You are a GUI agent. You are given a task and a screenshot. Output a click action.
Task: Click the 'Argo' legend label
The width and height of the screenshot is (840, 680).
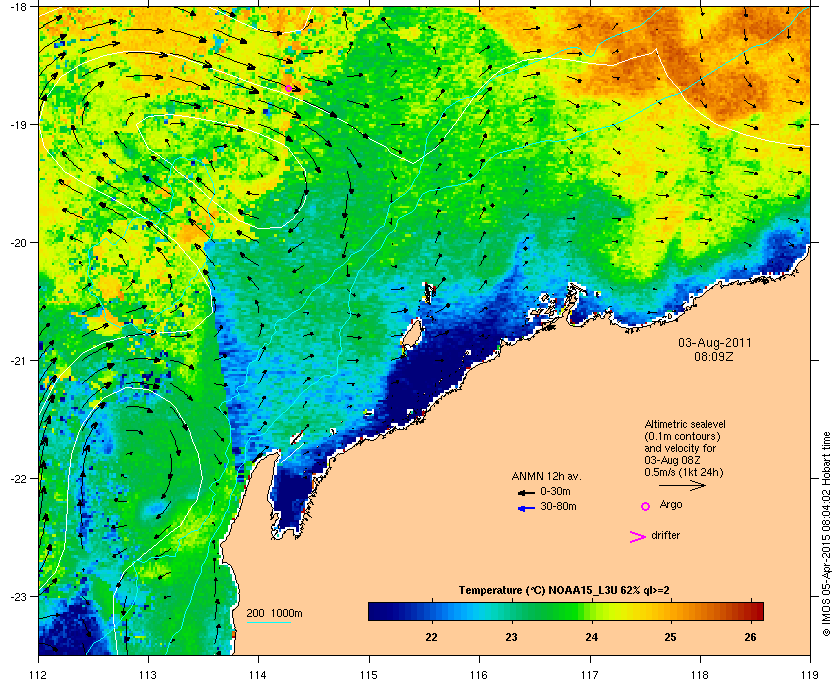tap(671, 505)
